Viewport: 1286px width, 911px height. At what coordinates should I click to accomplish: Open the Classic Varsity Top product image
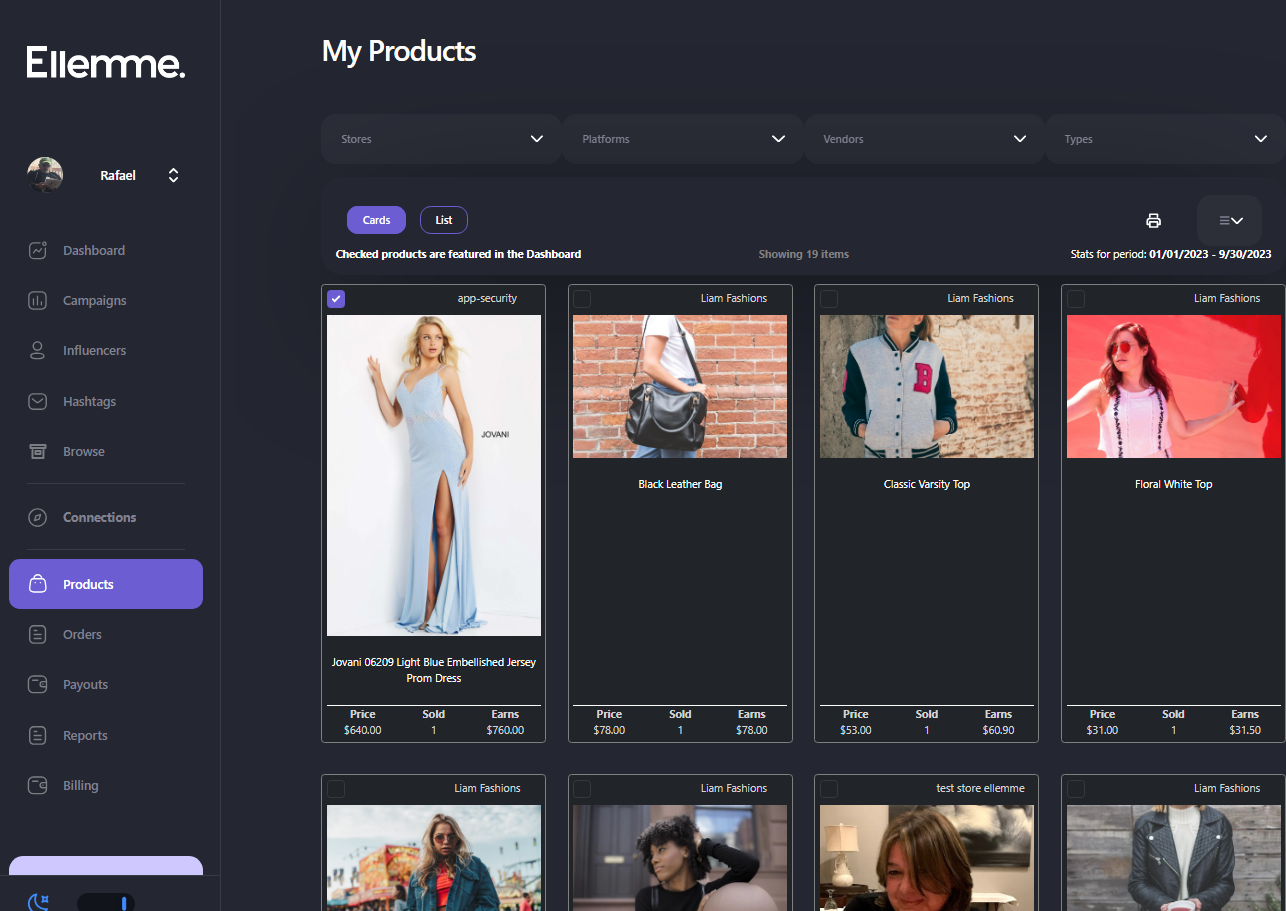pos(926,387)
